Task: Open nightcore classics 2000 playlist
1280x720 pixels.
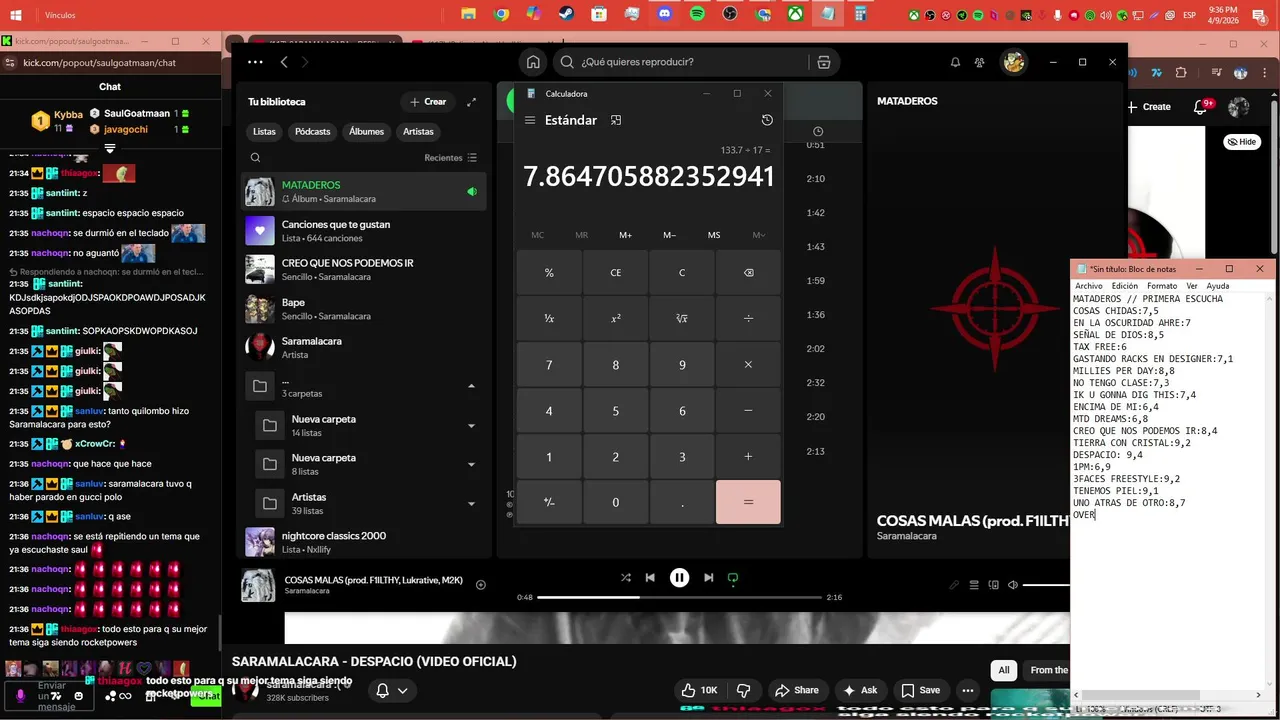Action: coord(364,542)
